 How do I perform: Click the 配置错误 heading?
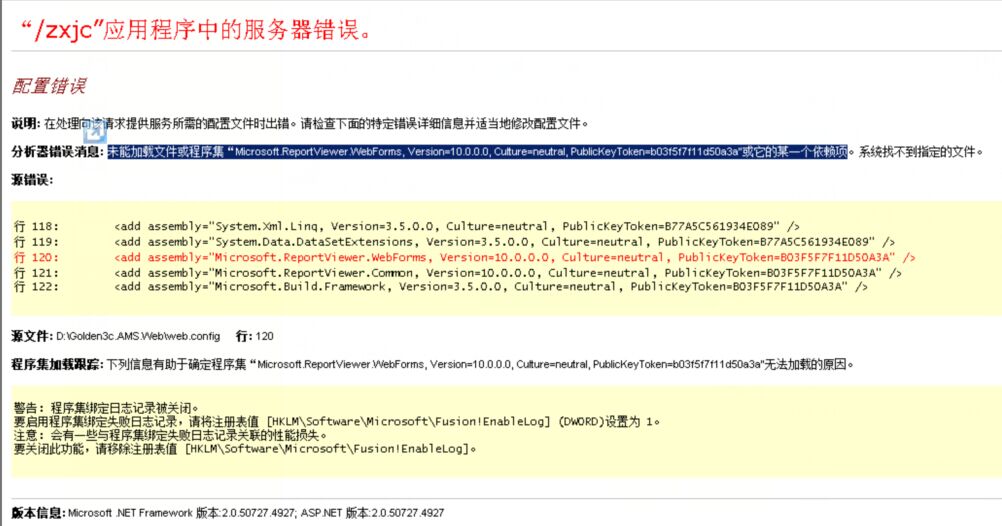(x=49, y=86)
